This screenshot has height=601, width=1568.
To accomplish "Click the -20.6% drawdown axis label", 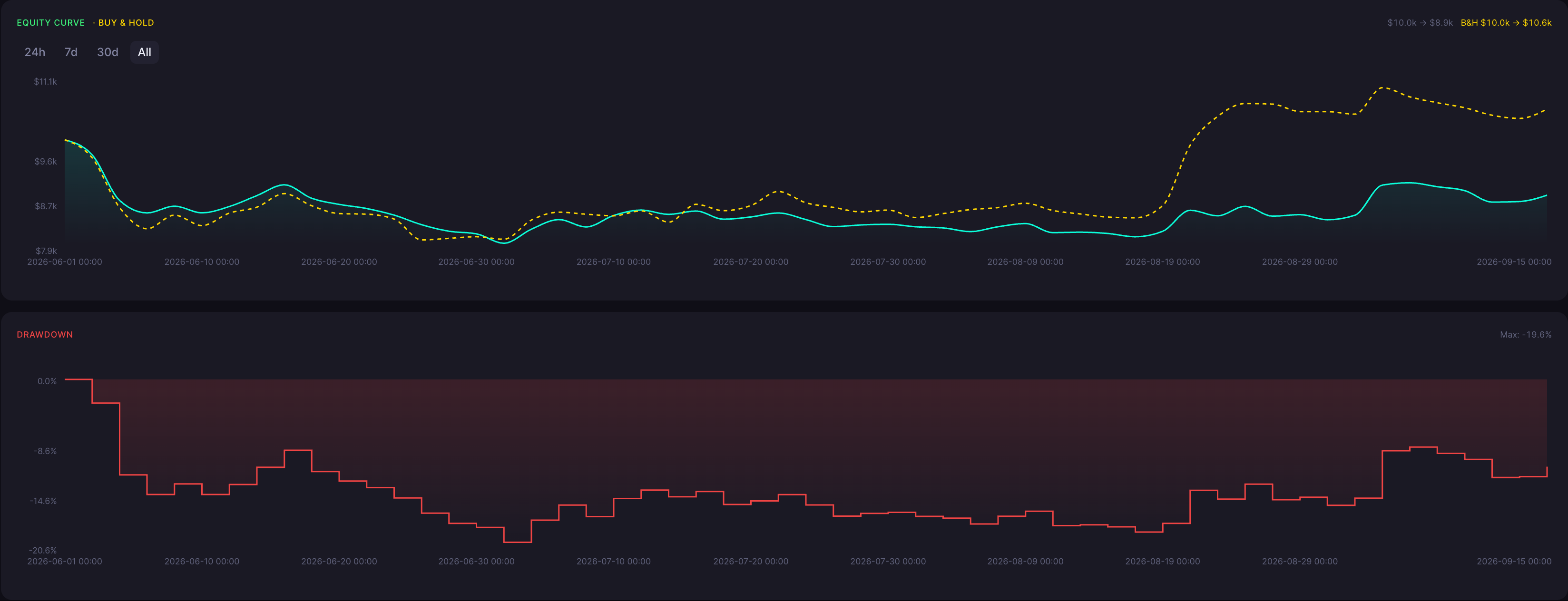I will point(43,551).
